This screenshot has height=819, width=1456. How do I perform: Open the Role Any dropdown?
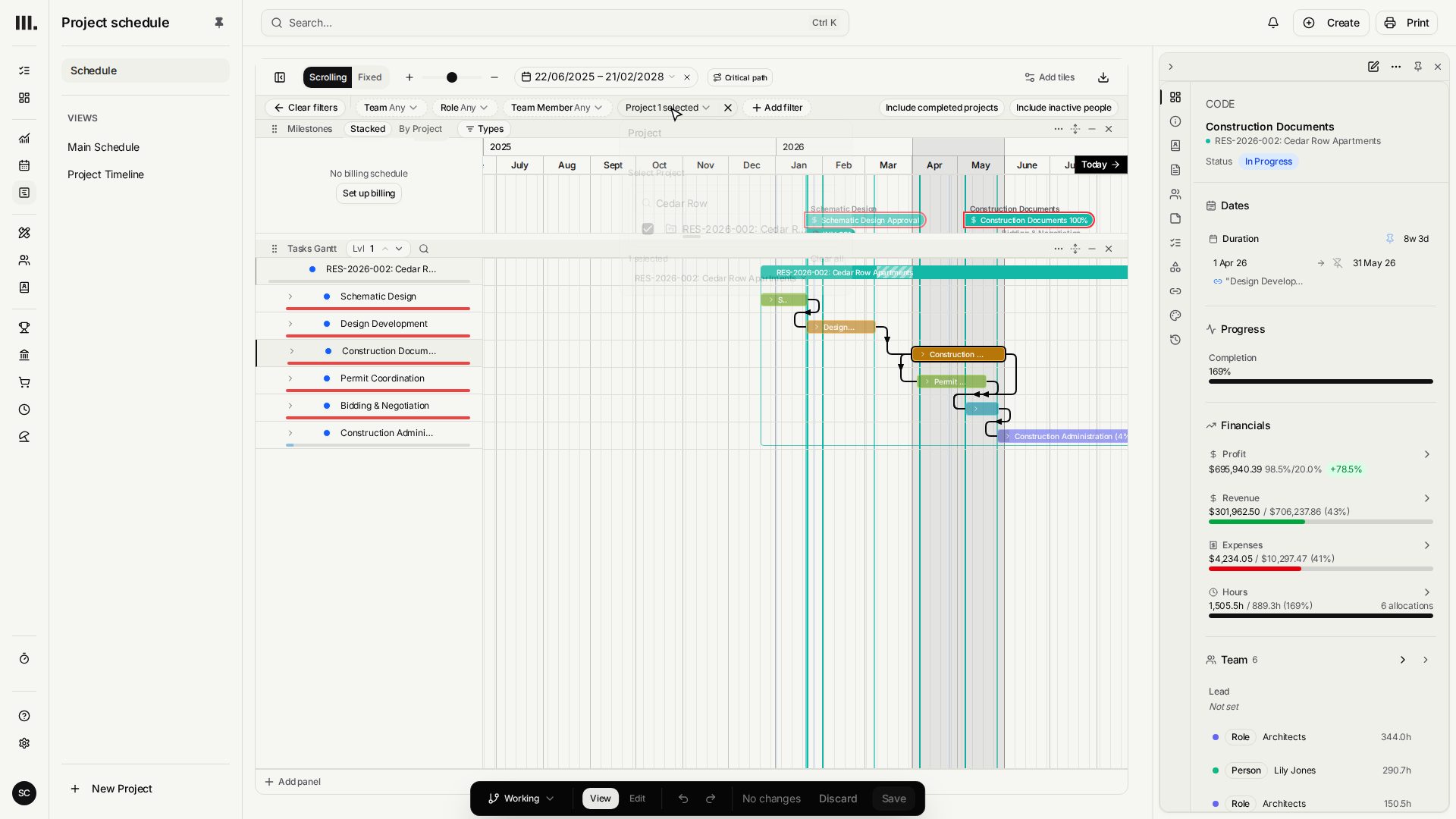464,108
